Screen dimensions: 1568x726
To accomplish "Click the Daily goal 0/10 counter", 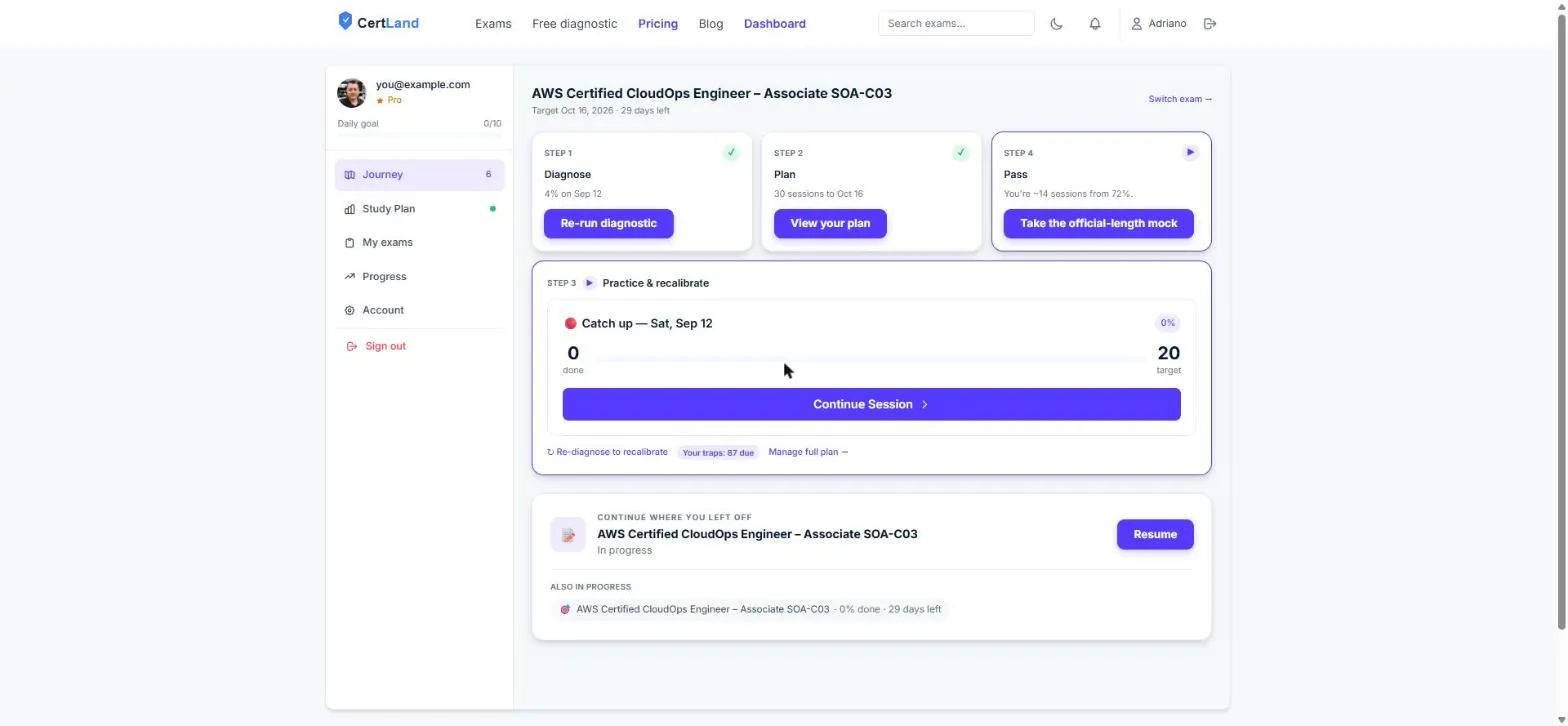I will point(492,124).
